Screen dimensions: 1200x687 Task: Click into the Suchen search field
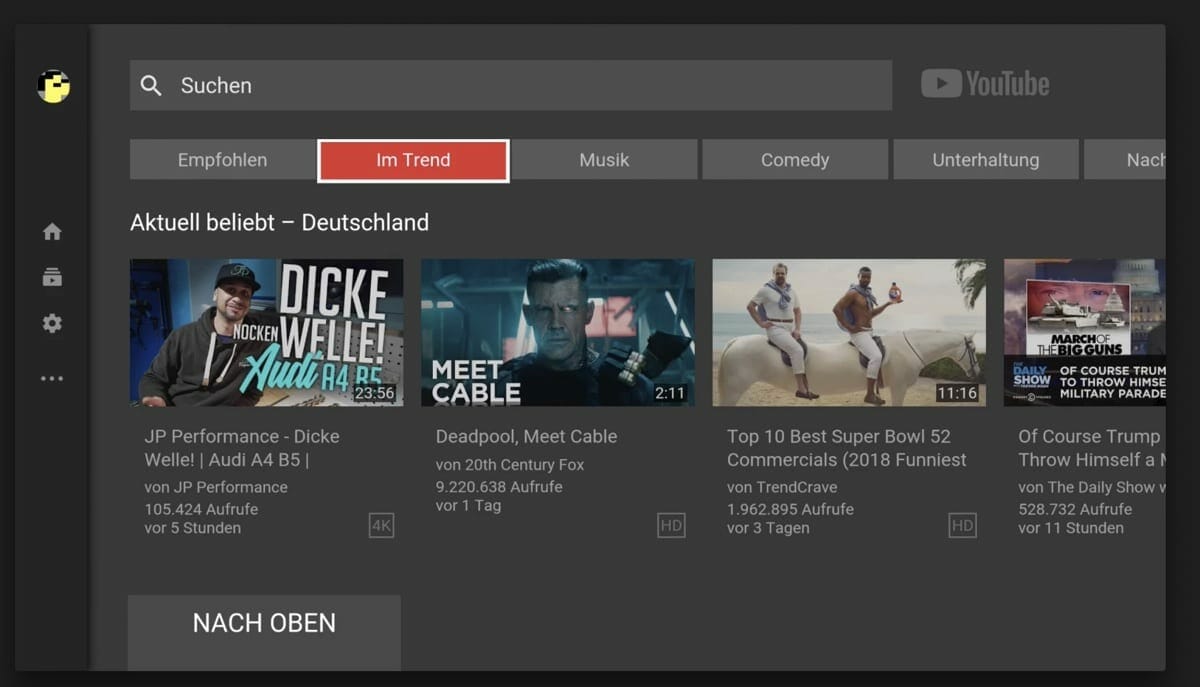pyautogui.click(x=511, y=85)
